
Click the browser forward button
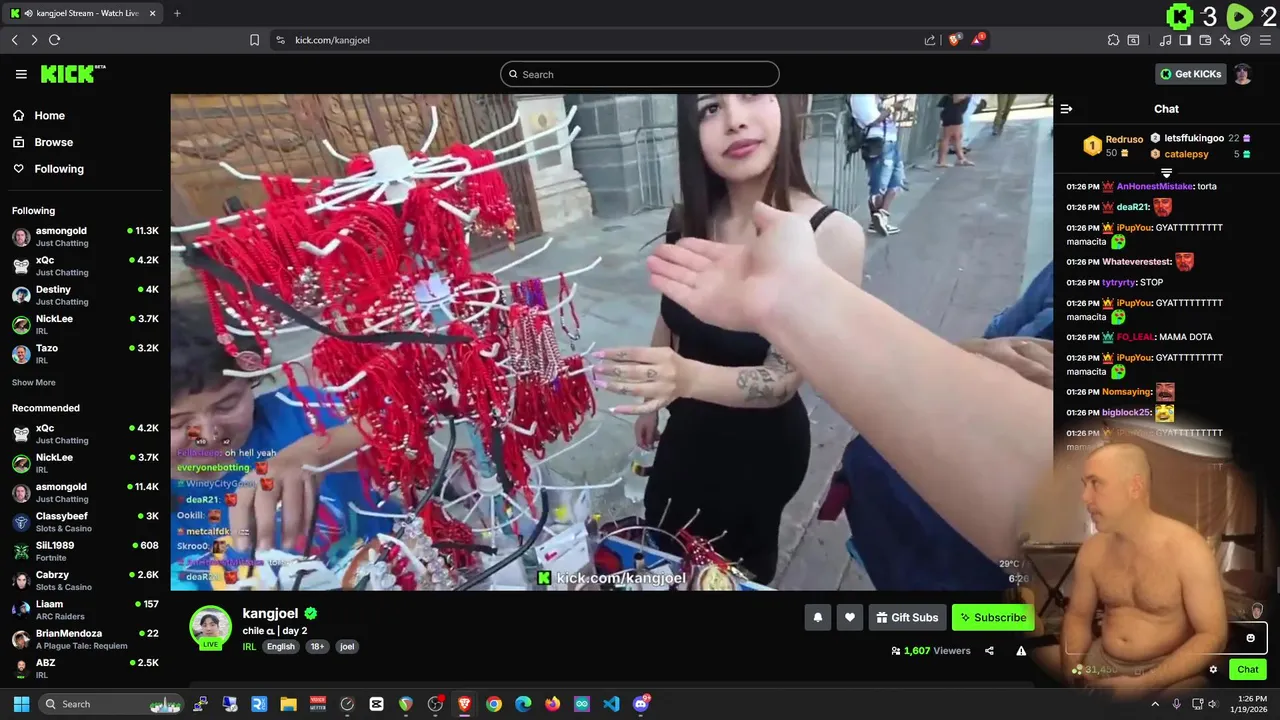(x=34, y=40)
